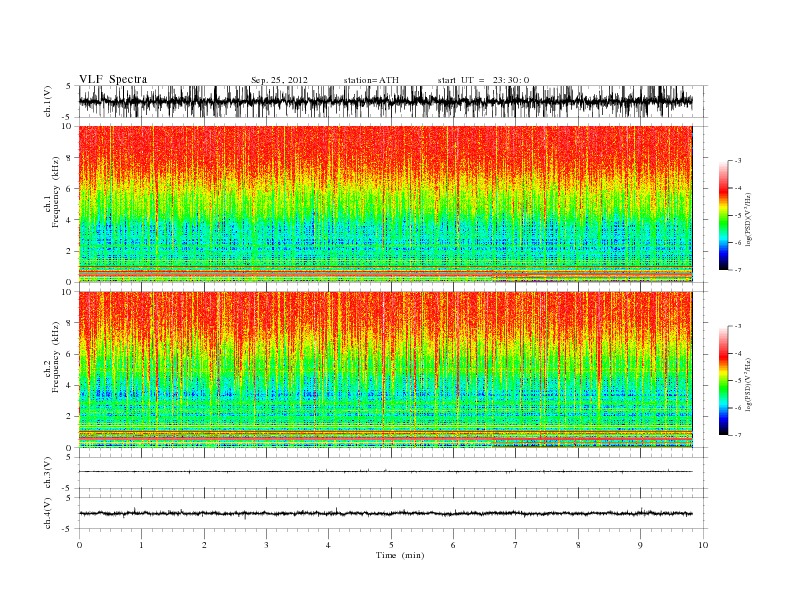
Task: Click the 'start UT = 23:30:0' label
Action: click(483, 80)
